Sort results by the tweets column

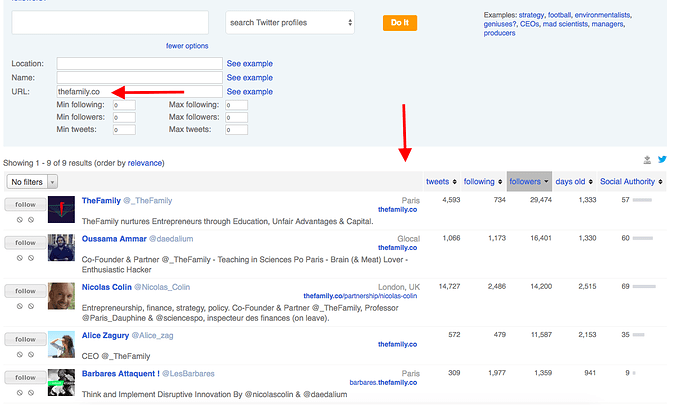[441, 181]
